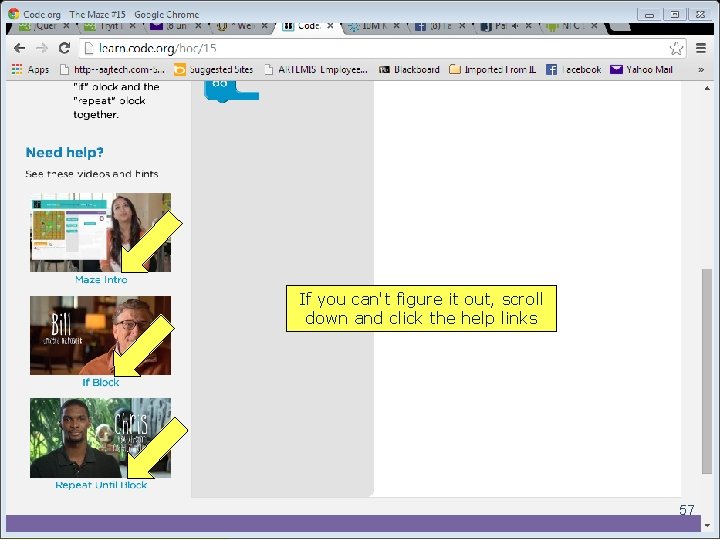Open the Chrome hamburger menu

coord(701,48)
